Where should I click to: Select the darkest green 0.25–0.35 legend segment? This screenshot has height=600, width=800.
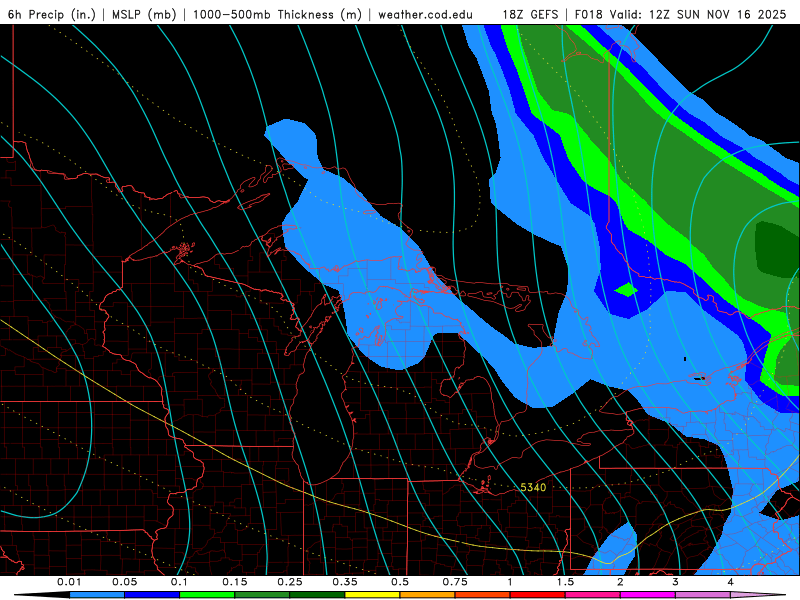click(x=317, y=595)
